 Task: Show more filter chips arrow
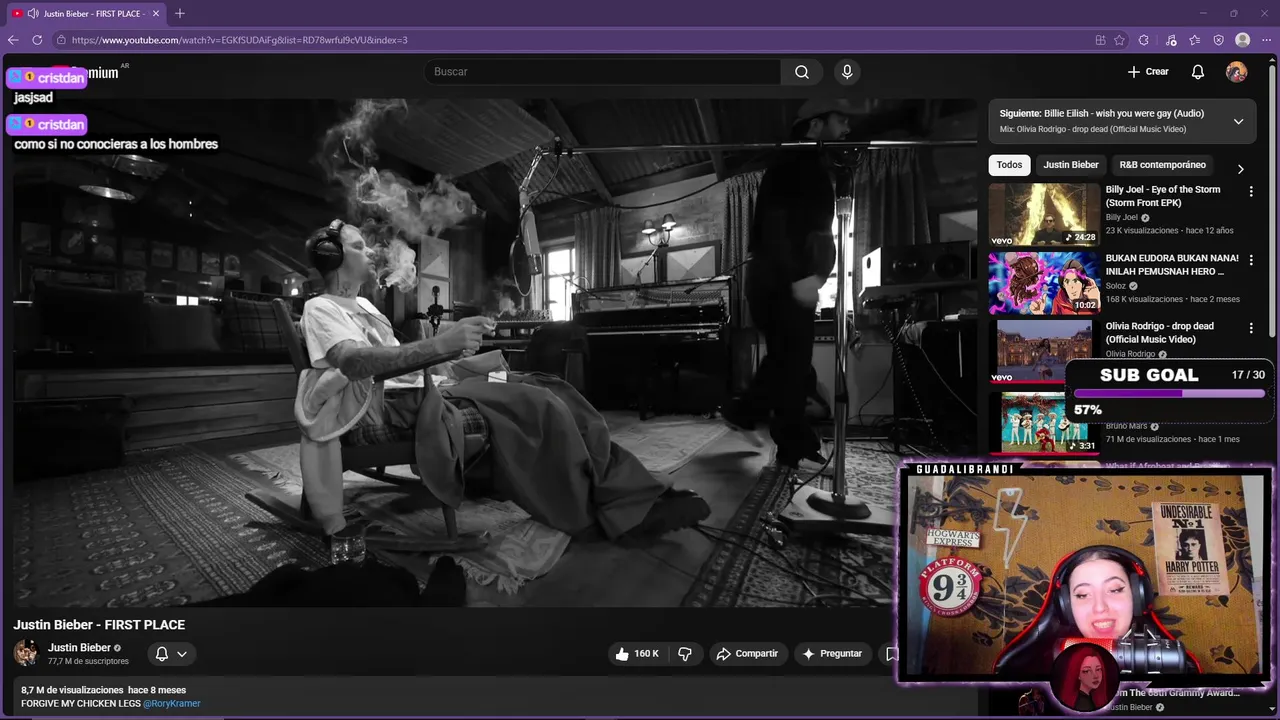point(1240,169)
